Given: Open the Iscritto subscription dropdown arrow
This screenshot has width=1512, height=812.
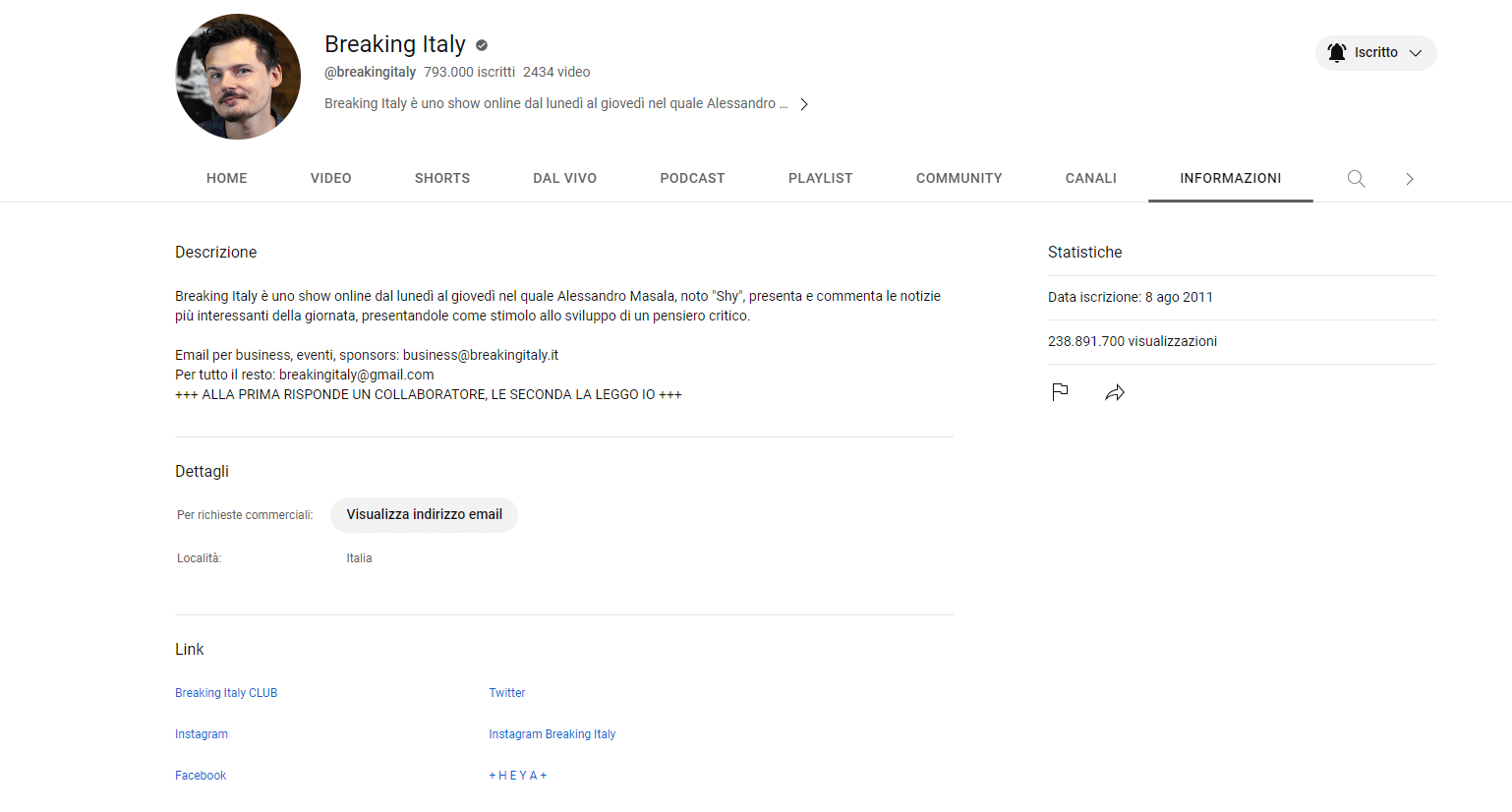Looking at the screenshot, I should 1416,53.
